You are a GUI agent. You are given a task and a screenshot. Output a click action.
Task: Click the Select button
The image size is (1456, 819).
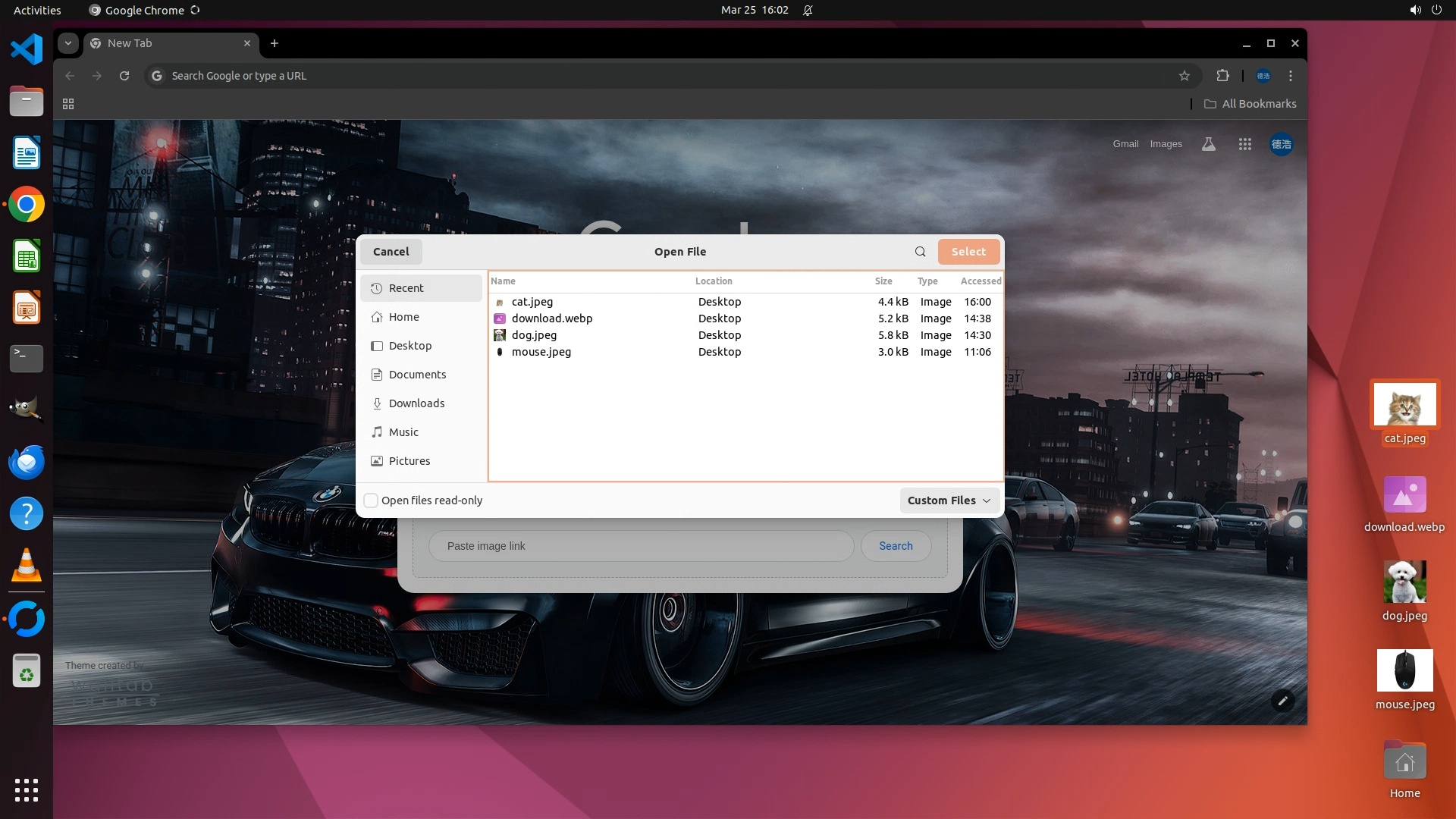(968, 252)
